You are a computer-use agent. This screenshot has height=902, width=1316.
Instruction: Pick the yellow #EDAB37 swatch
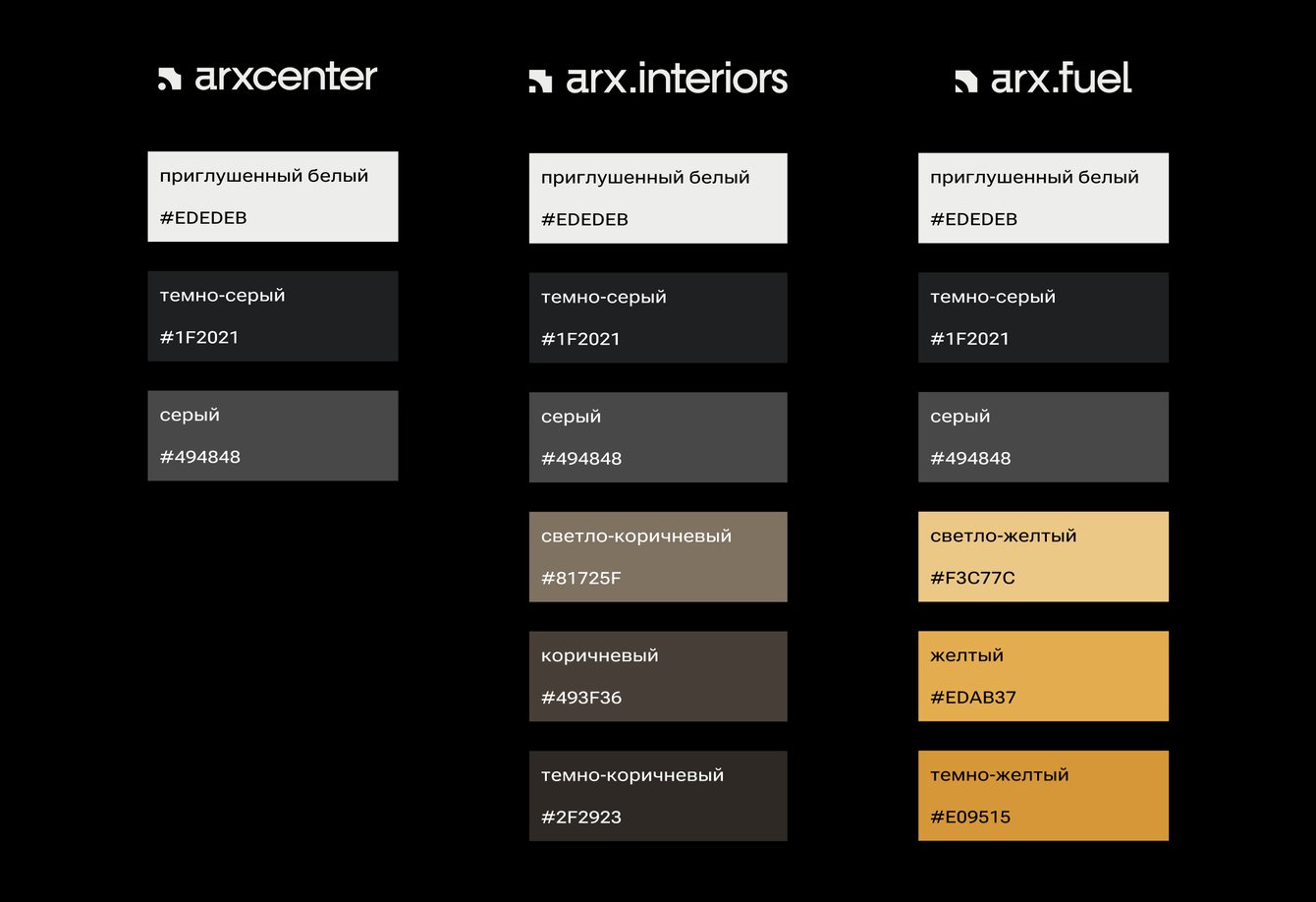coord(1043,676)
